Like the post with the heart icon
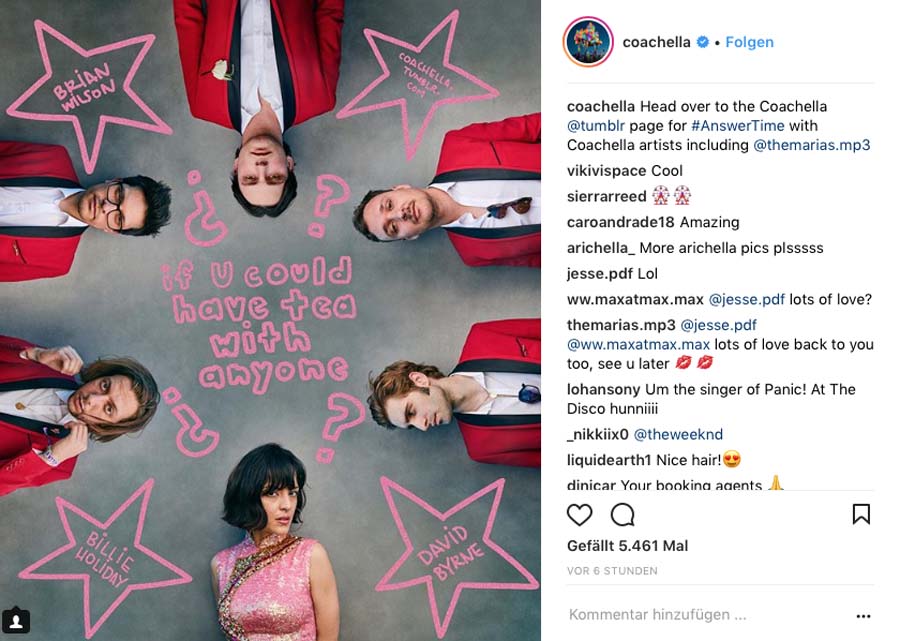Image resolution: width=900 pixels, height=641 pixels. [x=579, y=515]
